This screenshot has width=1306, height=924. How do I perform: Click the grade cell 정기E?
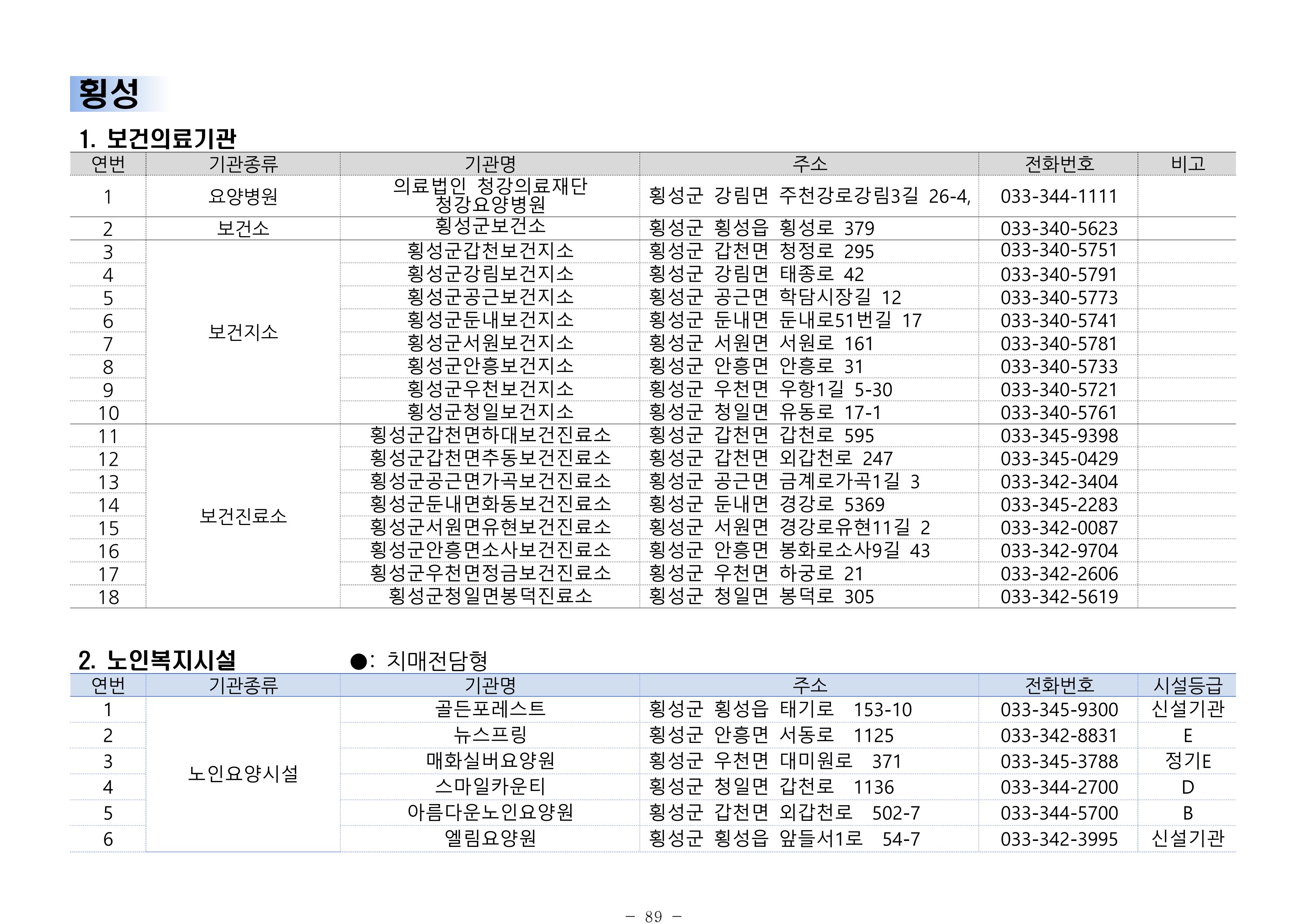(x=1188, y=761)
